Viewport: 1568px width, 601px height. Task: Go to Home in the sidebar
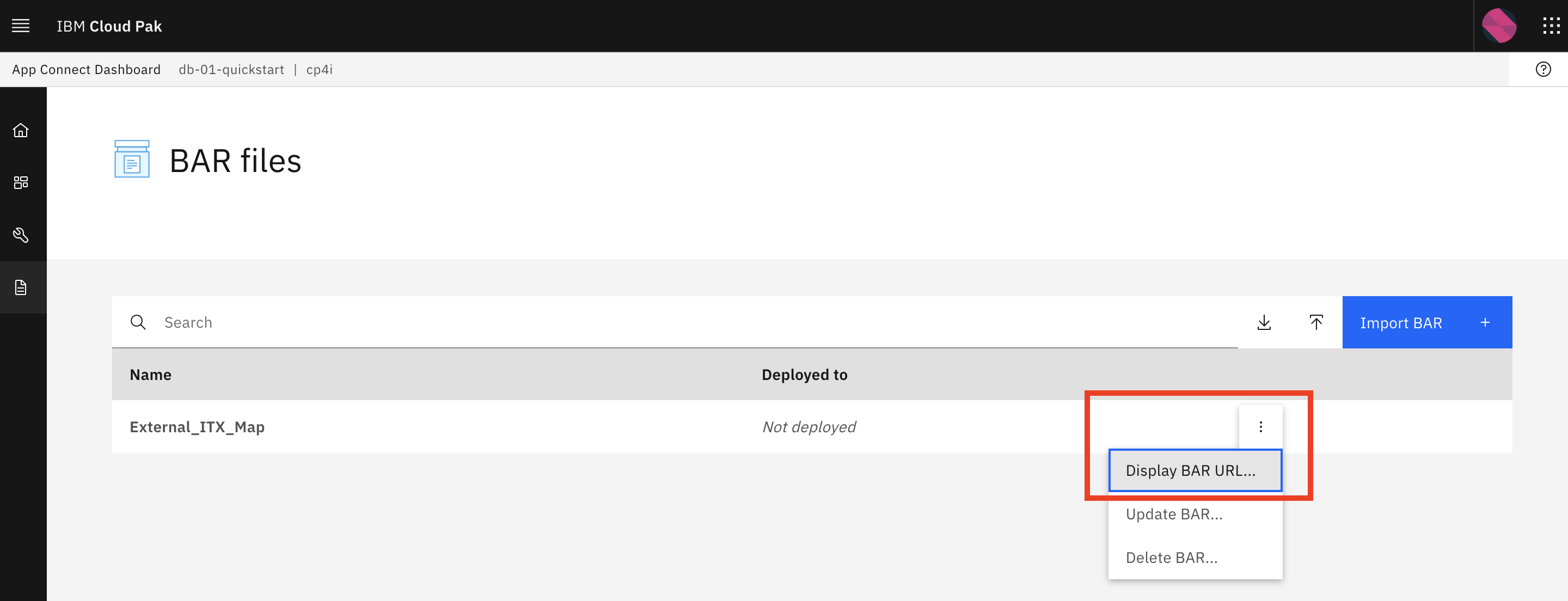tap(21, 130)
